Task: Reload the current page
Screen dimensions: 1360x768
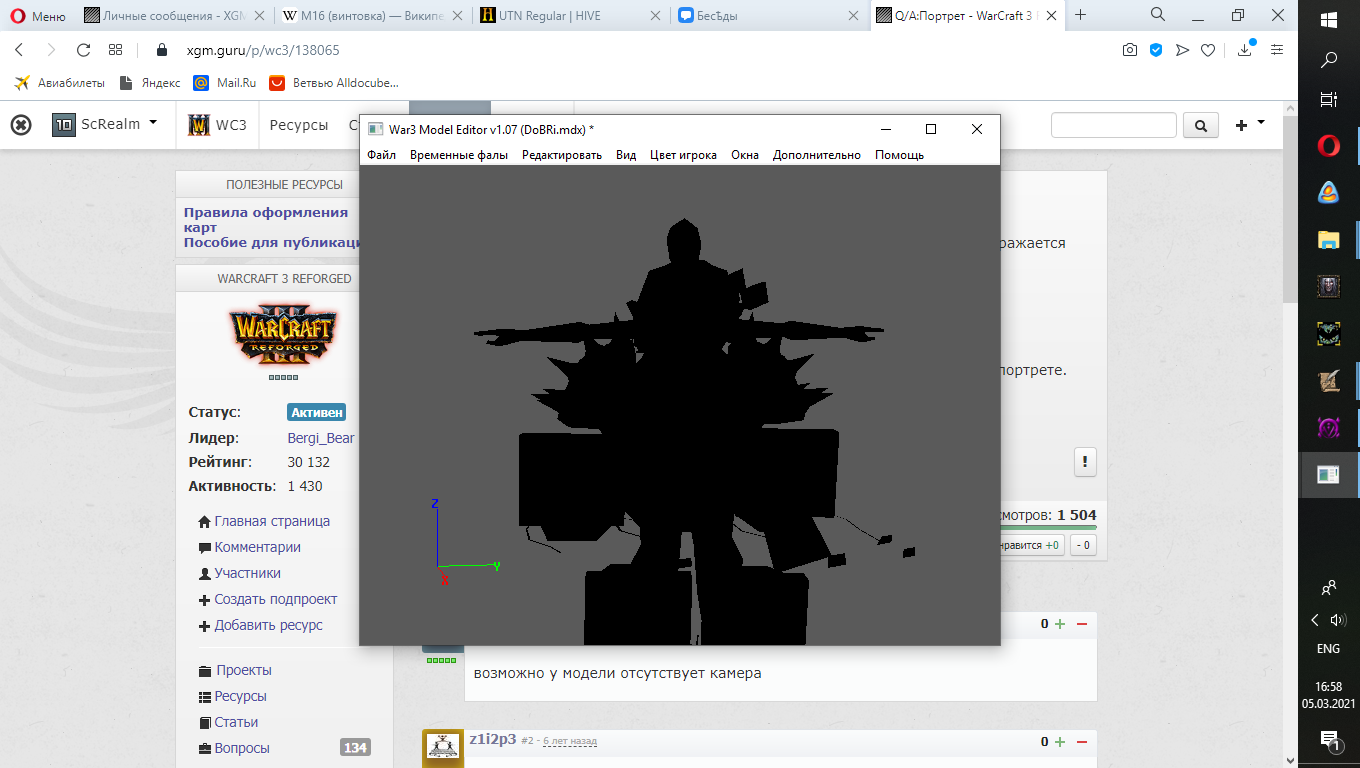Action: (x=84, y=50)
